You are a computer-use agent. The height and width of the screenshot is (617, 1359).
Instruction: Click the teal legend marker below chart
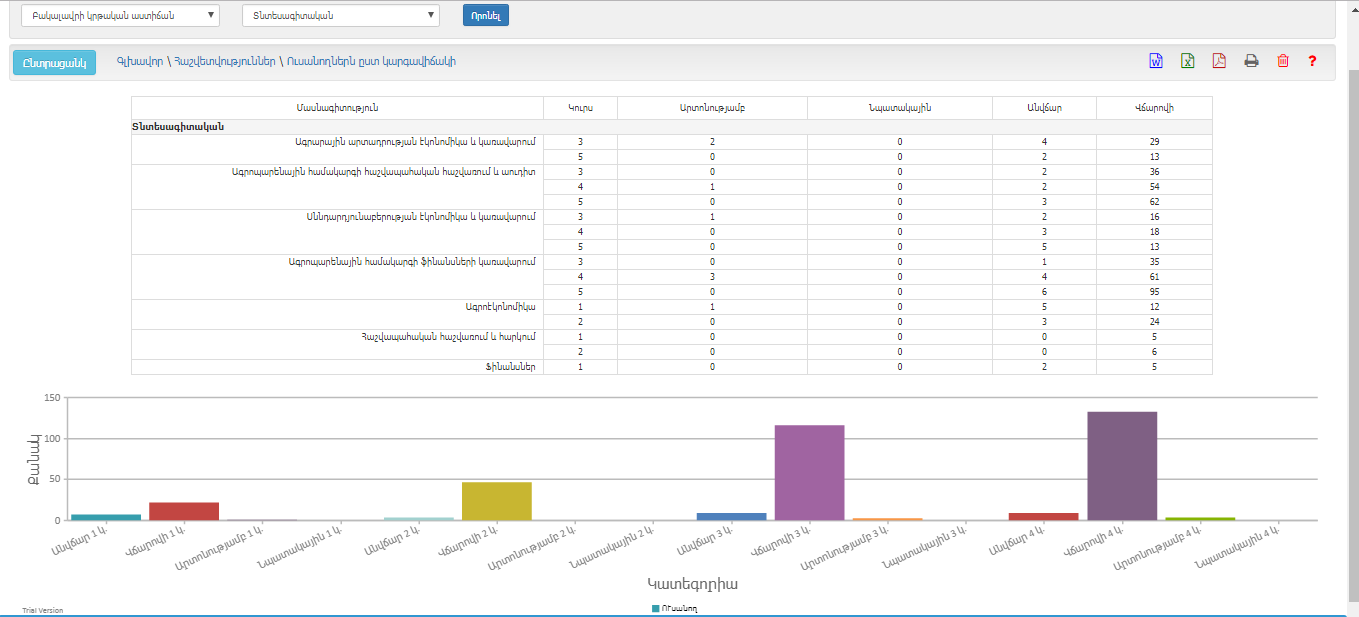[655, 608]
